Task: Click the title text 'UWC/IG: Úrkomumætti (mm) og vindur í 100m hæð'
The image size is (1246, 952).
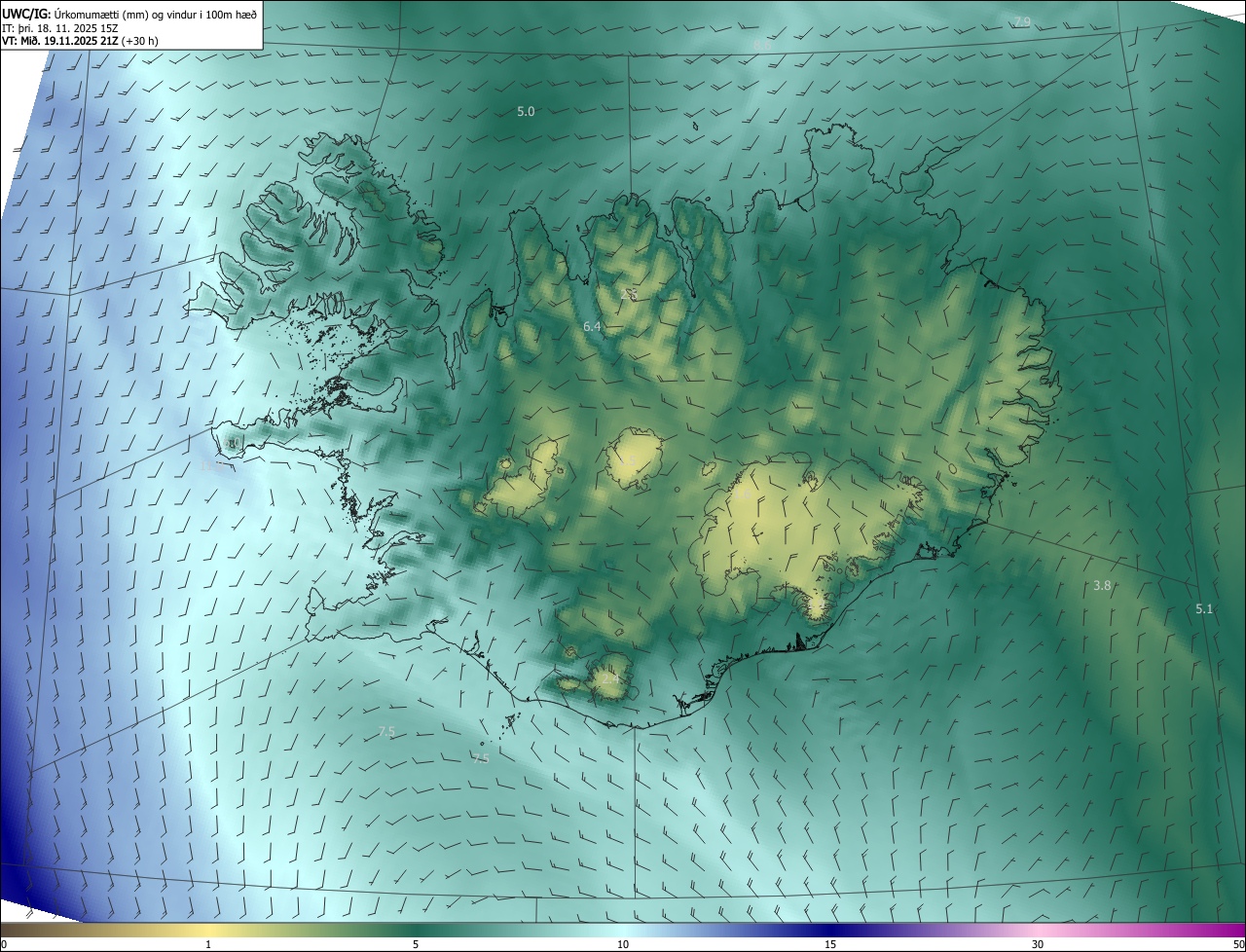Action: click(x=129, y=14)
